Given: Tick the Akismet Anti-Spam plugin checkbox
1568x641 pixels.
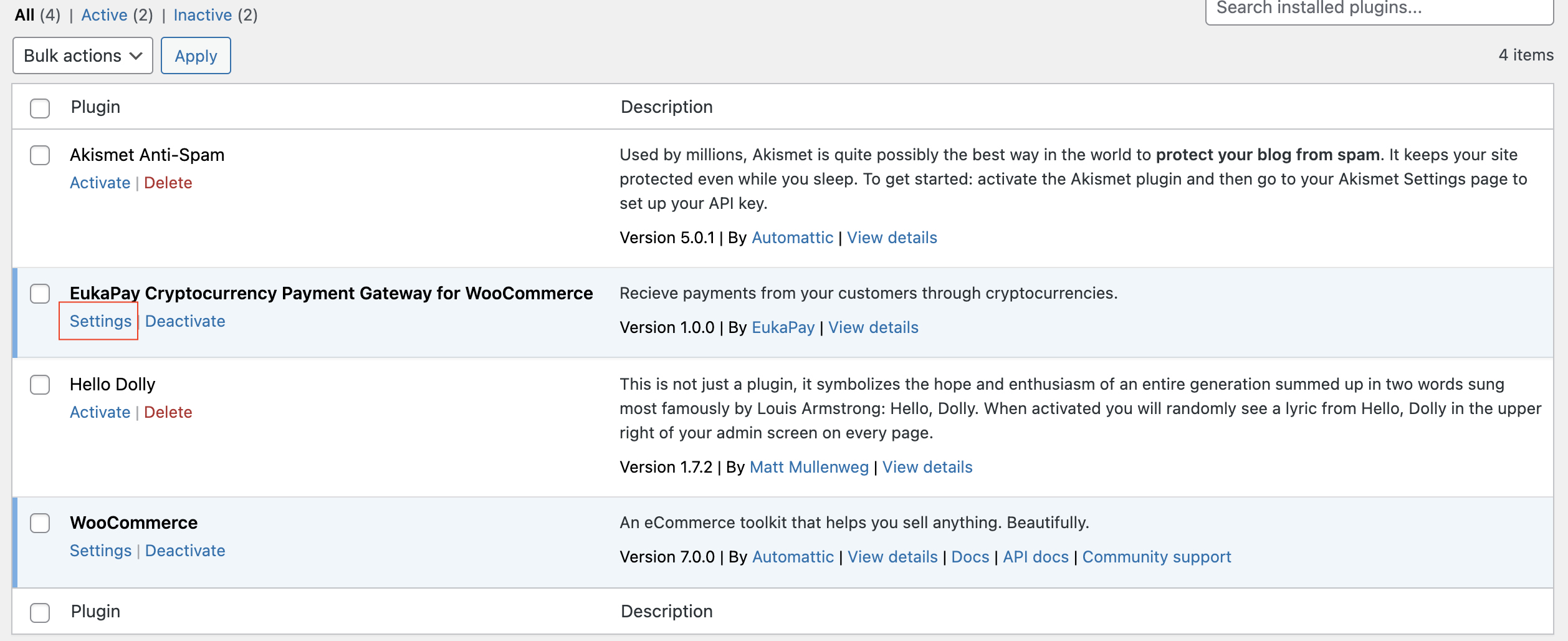Looking at the screenshot, I should [x=40, y=155].
